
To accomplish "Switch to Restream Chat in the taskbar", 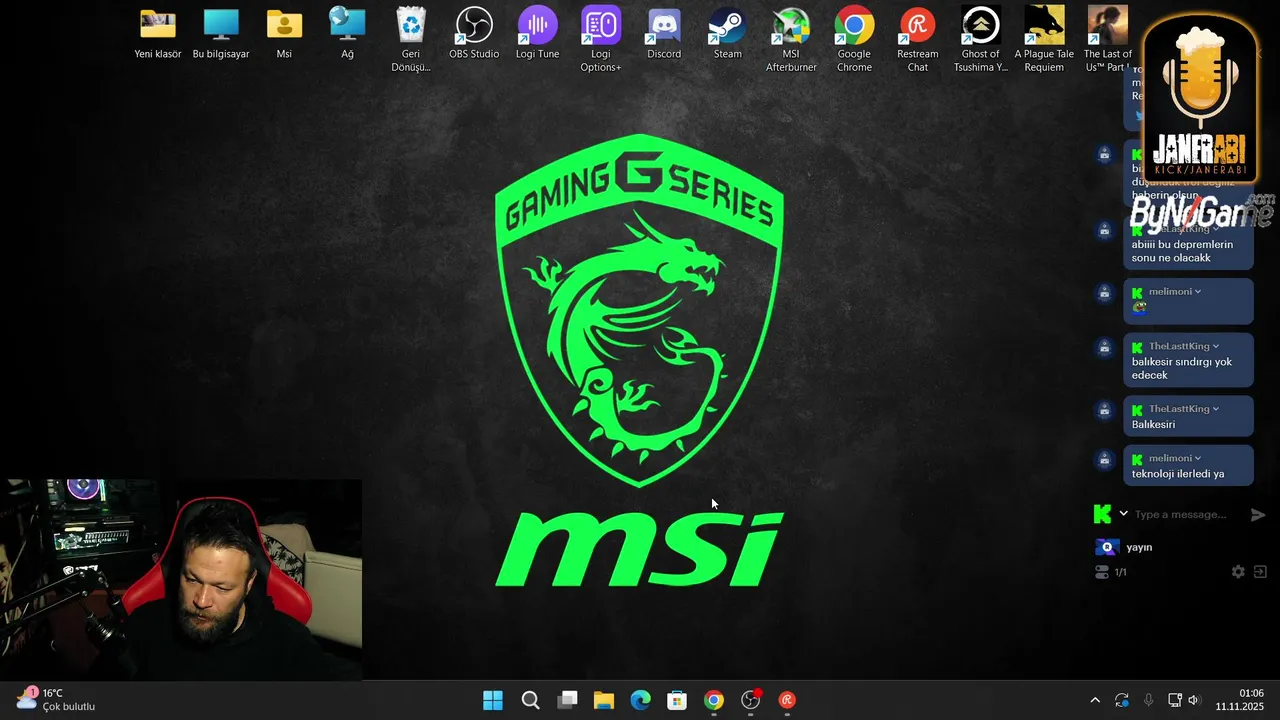I will (x=787, y=700).
